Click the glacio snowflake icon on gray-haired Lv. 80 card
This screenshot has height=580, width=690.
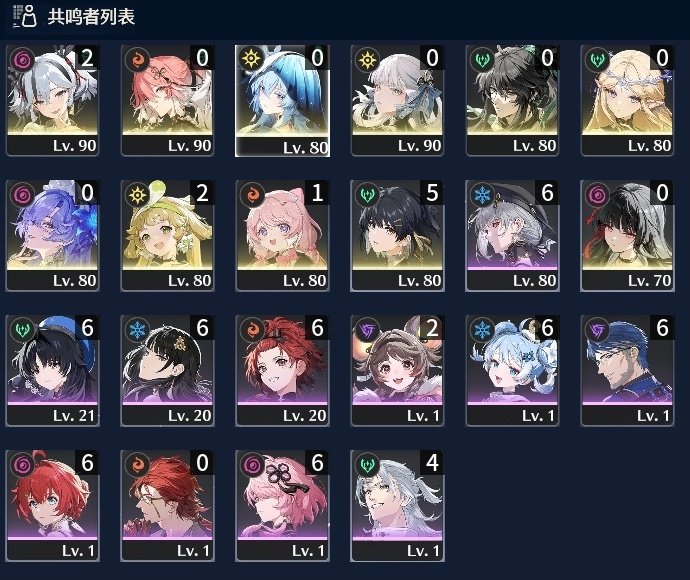(482, 195)
